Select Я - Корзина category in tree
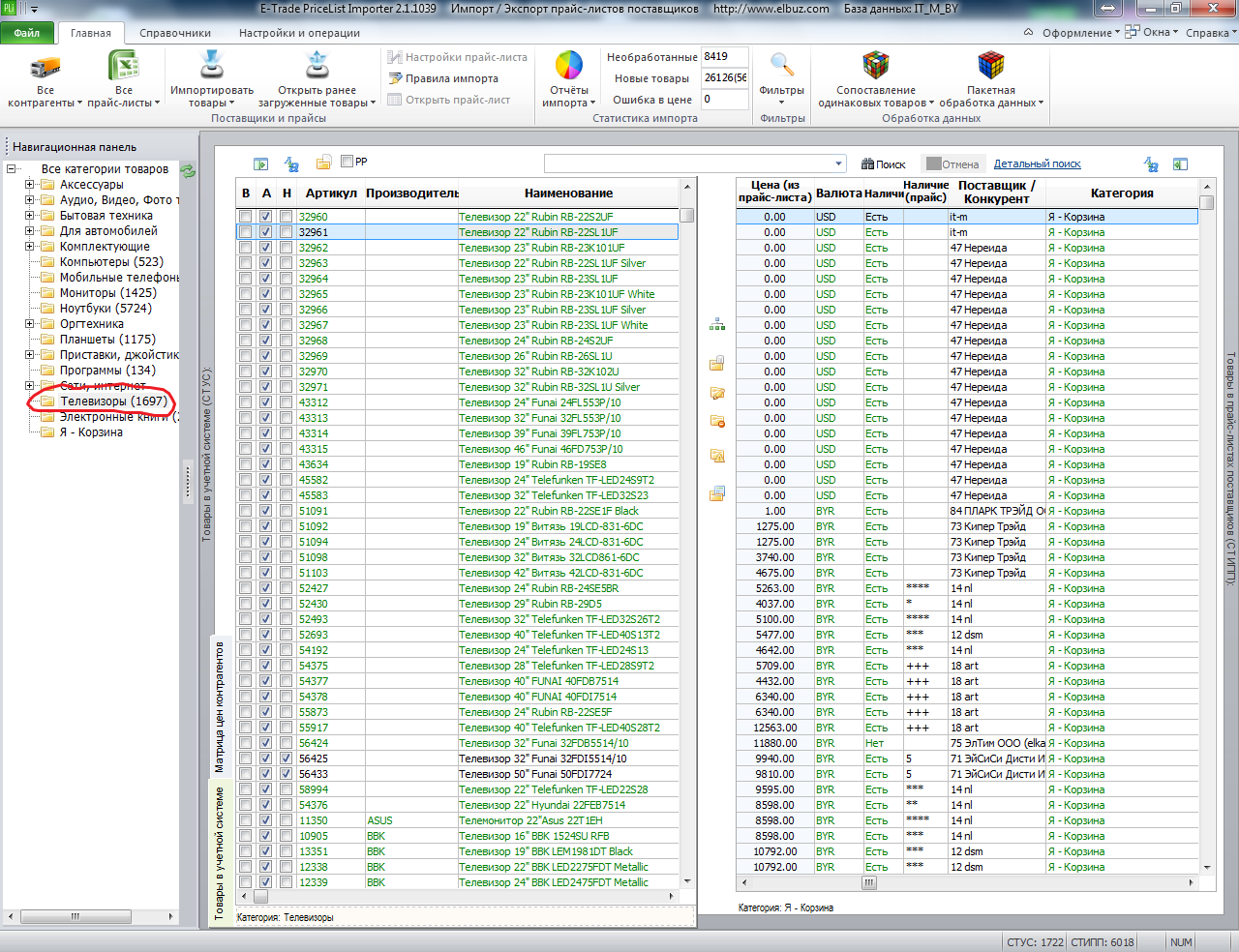Image resolution: width=1239 pixels, height=952 pixels. coord(91,432)
